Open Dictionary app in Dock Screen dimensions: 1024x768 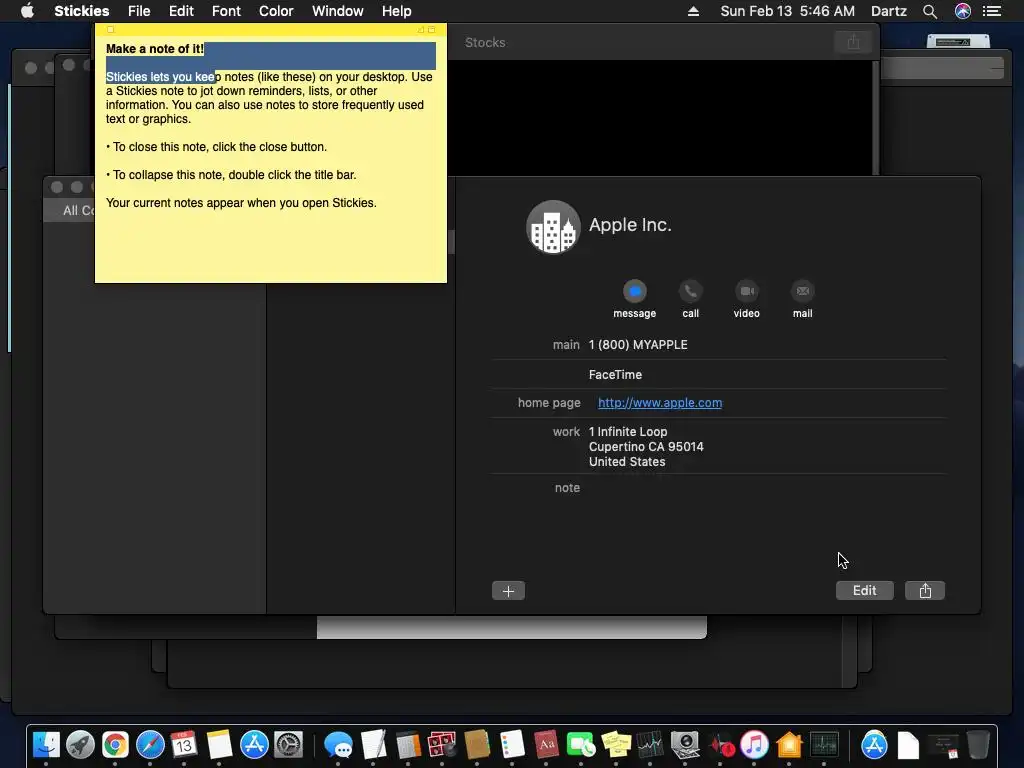[x=546, y=744]
